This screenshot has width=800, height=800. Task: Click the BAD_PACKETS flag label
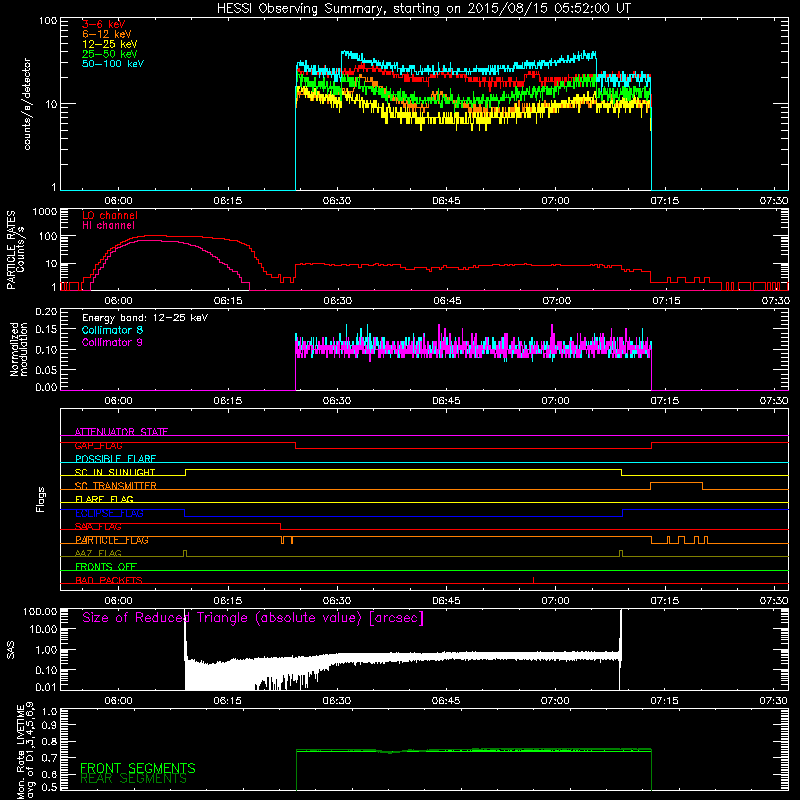(x=109, y=580)
